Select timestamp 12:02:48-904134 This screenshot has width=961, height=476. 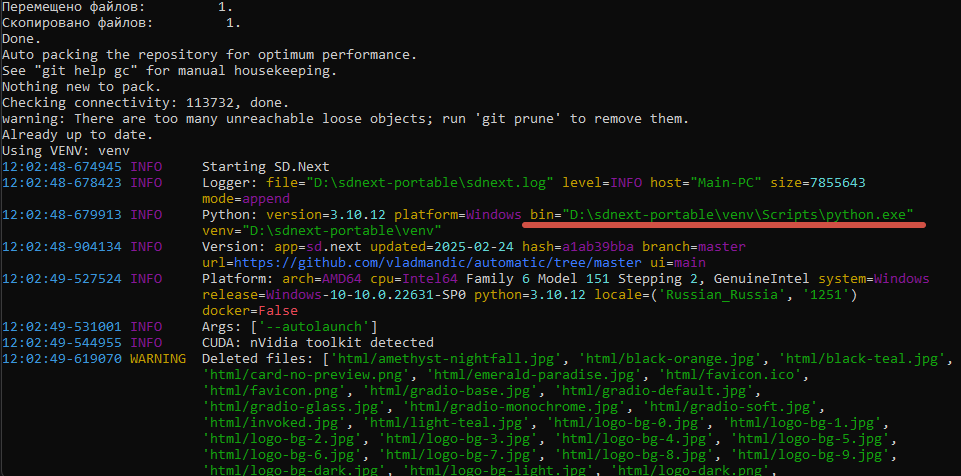[61, 247]
